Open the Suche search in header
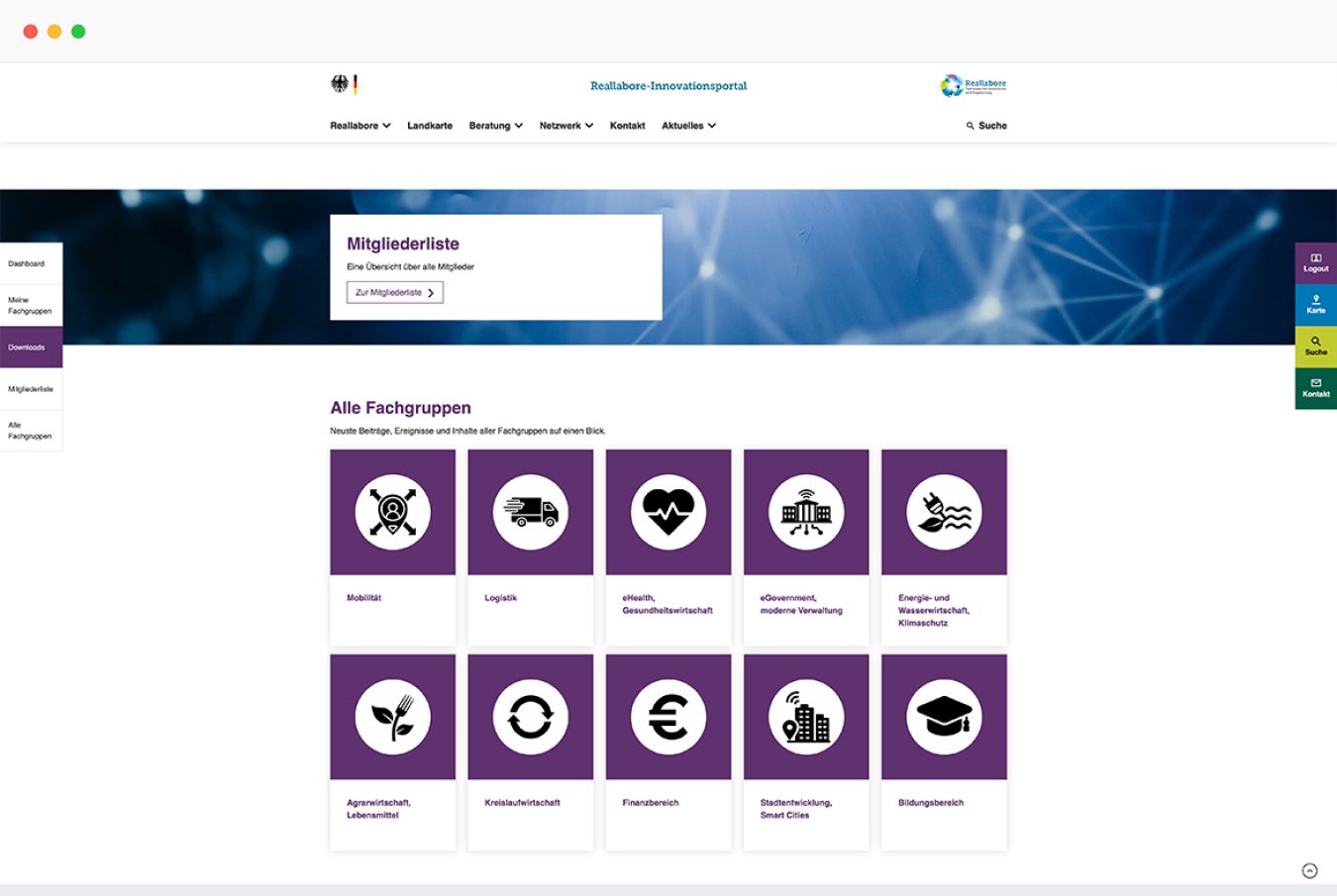The image size is (1337, 896). click(x=986, y=126)
